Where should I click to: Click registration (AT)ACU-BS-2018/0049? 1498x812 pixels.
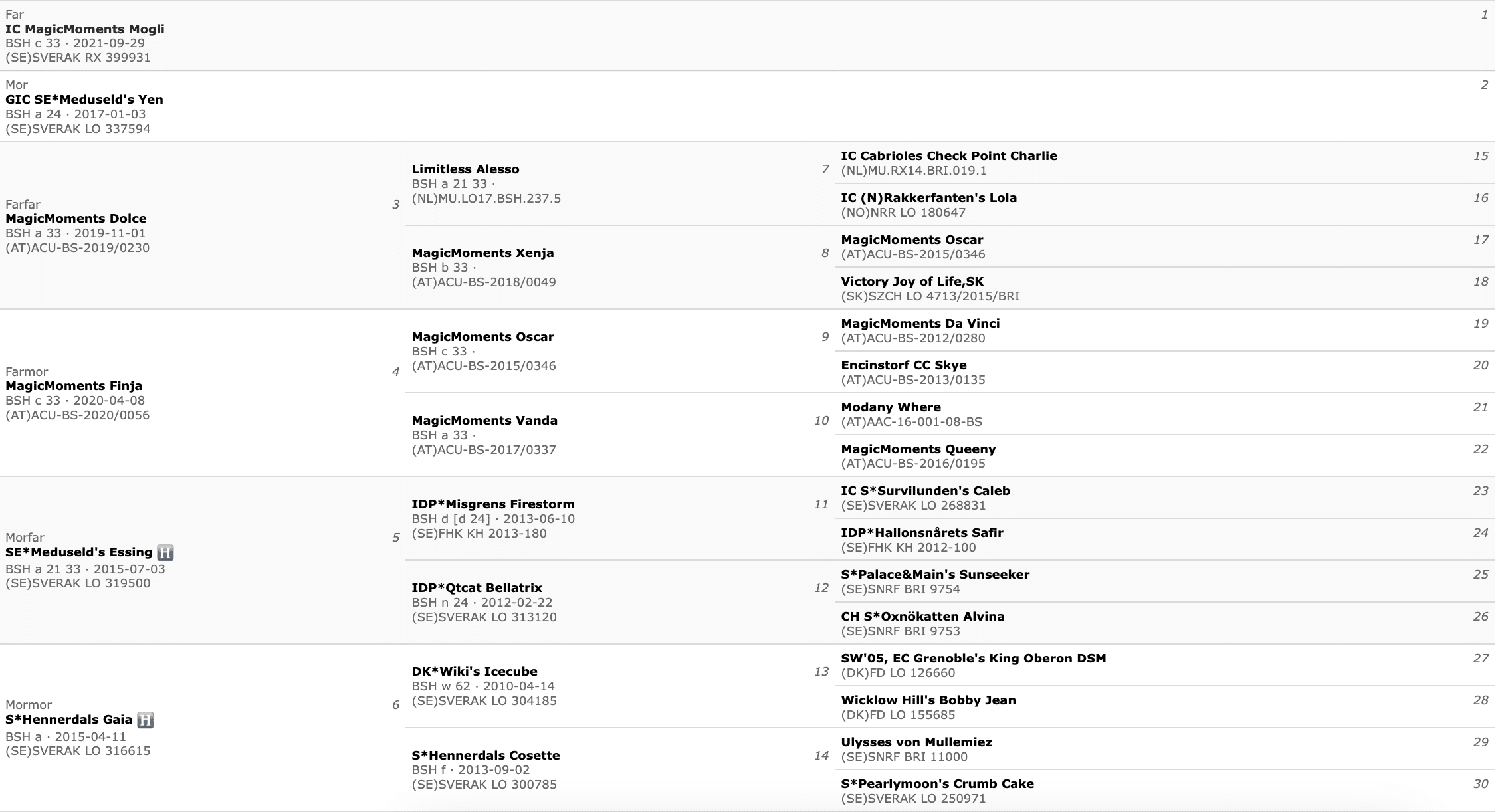[x=484, y=282]
